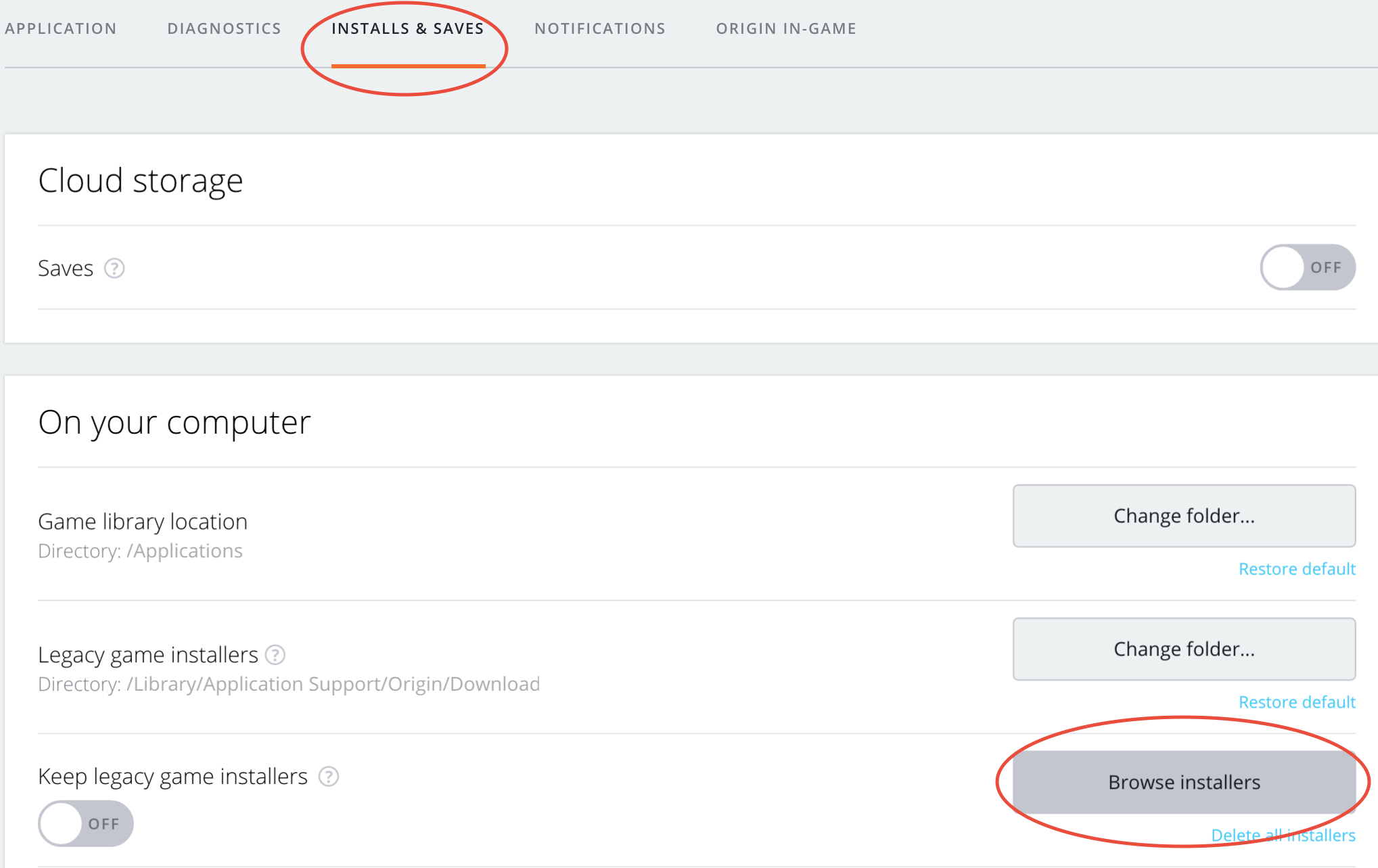Screen dimensions: 1378x868
Task: Switch to the Diagnostics tab
Action: tap(224, 28)
